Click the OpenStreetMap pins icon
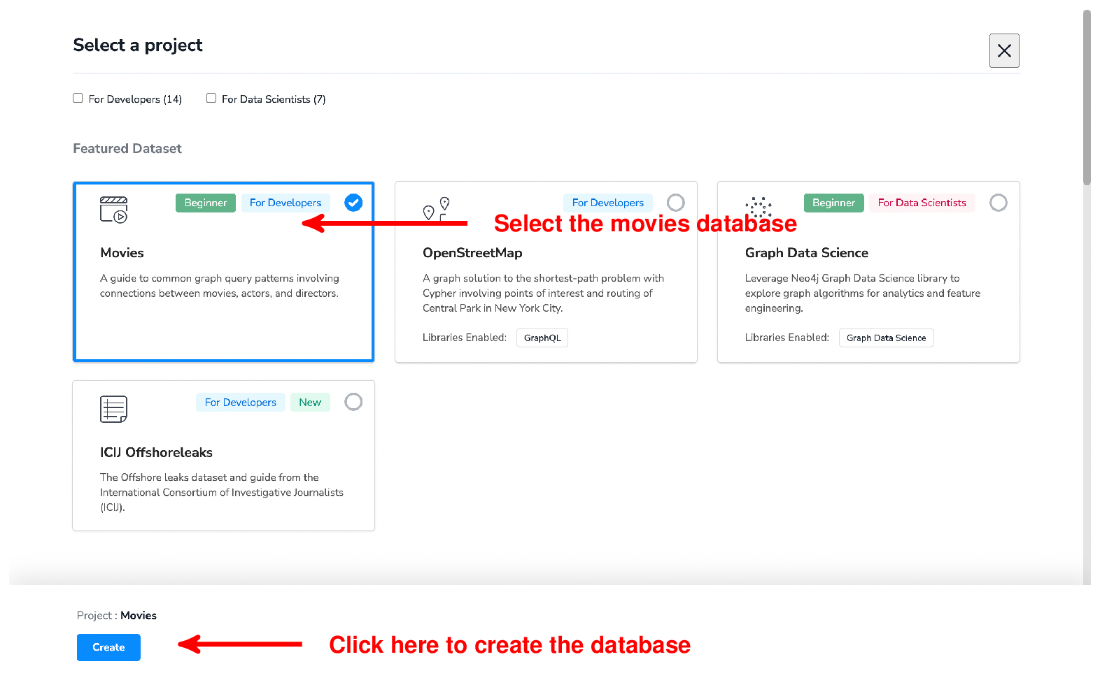 436,209
